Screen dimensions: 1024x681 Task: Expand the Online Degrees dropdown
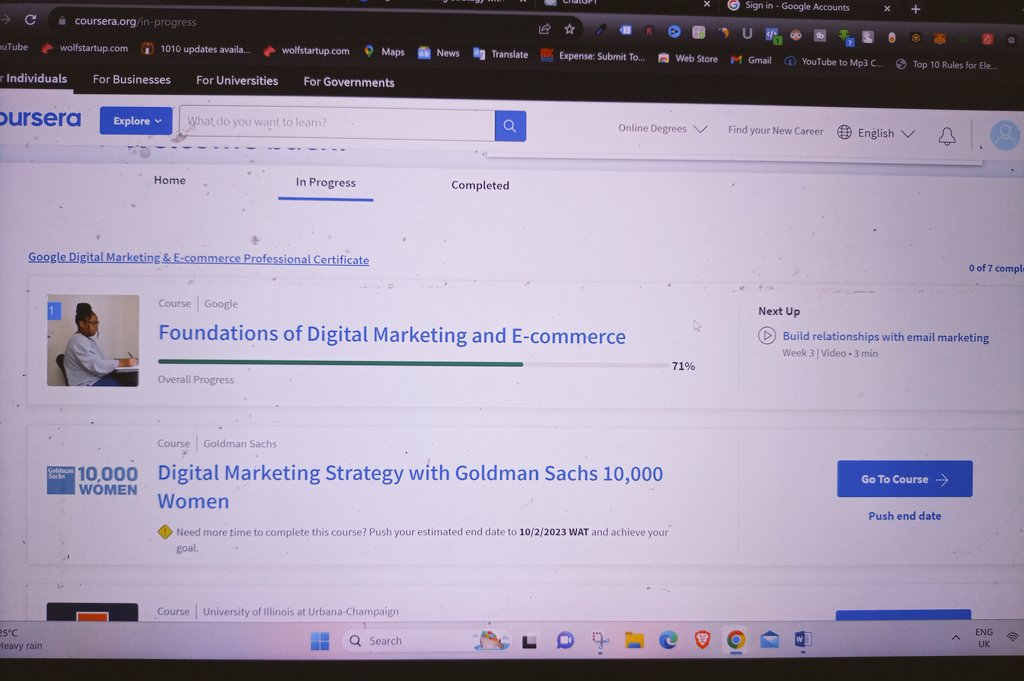coord(663,128)
